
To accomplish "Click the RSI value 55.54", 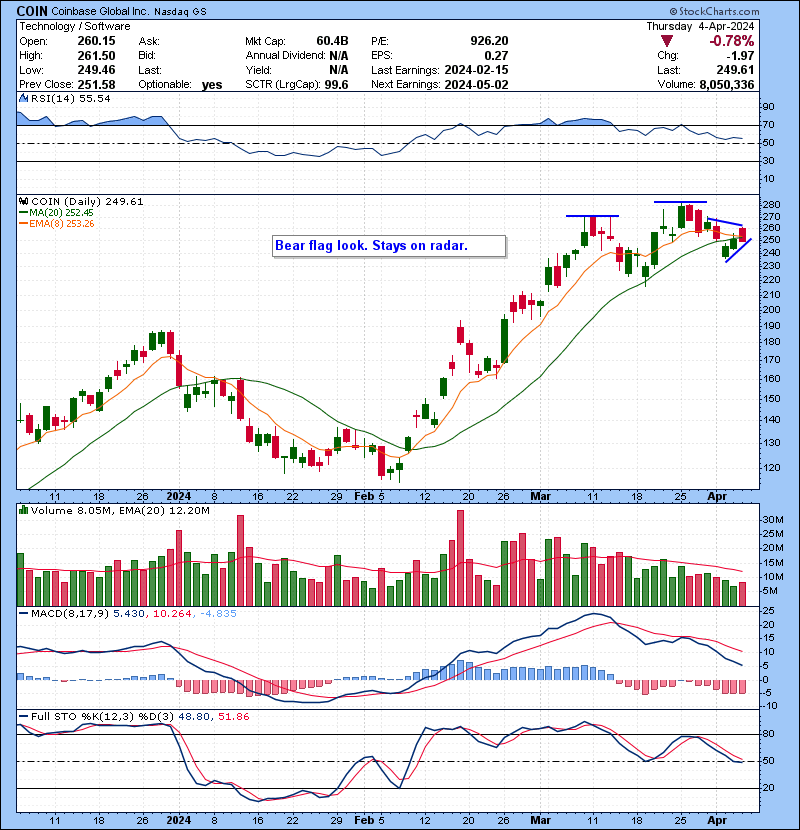I will coord(93,98).
